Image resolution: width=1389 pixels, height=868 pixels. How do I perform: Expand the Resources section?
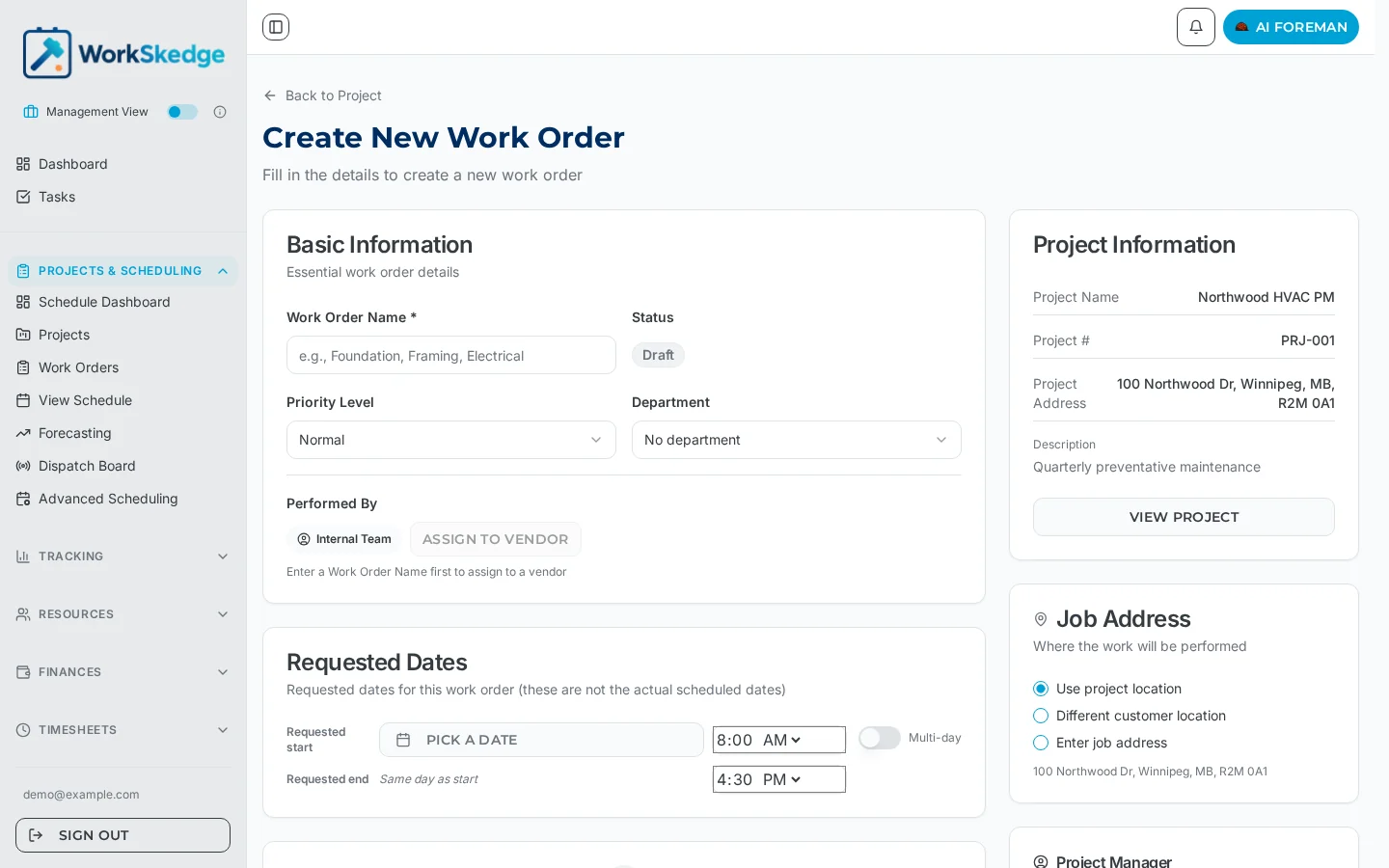click(x=123, y=614)
